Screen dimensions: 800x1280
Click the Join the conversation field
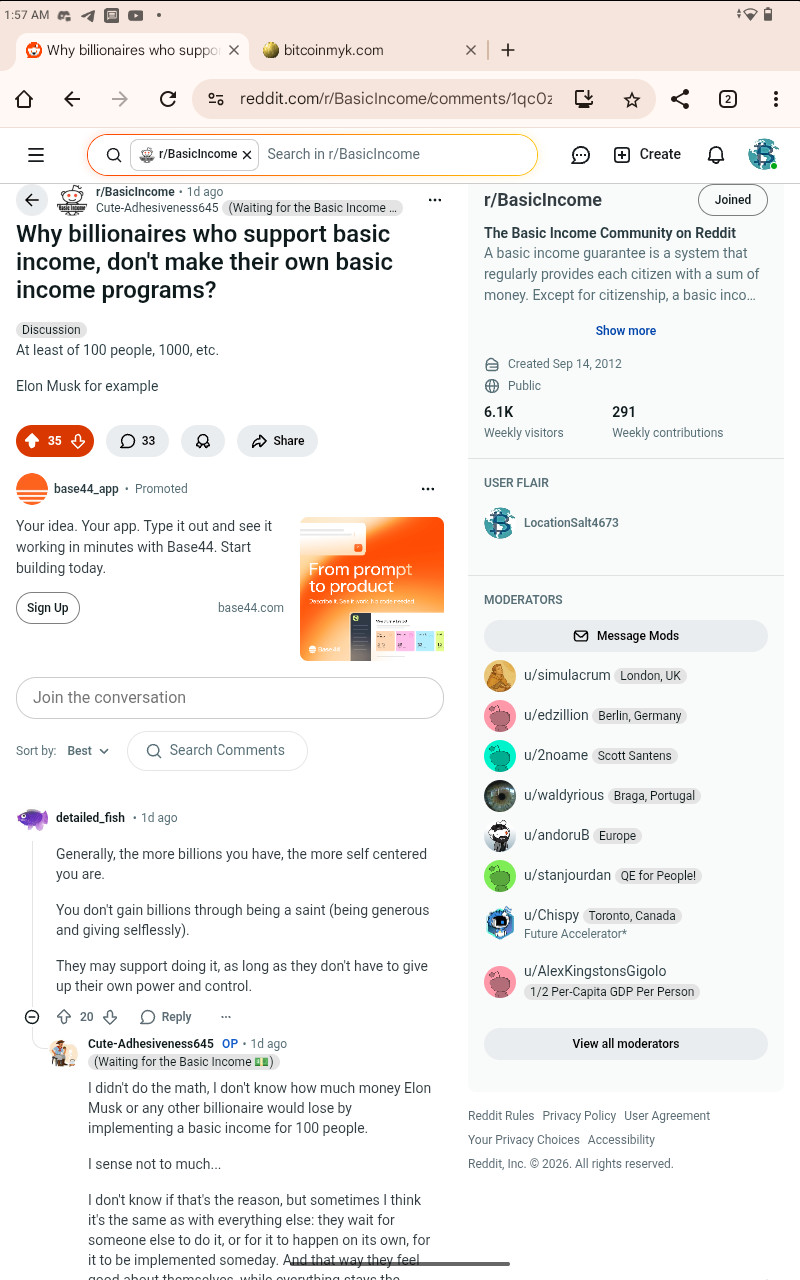[x=230, y=698]
